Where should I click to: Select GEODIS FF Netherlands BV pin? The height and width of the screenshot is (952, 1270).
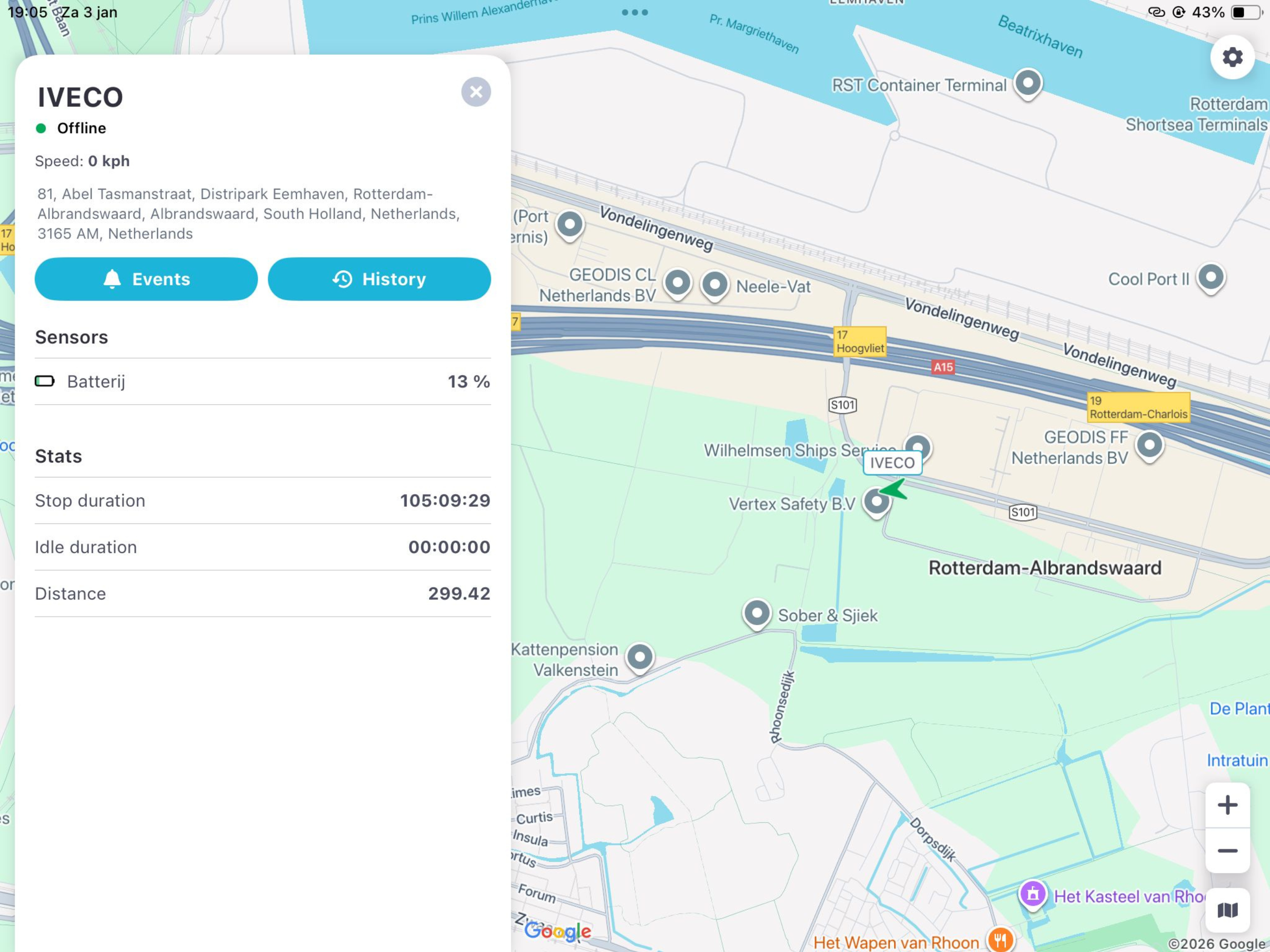coord(1150,446)
